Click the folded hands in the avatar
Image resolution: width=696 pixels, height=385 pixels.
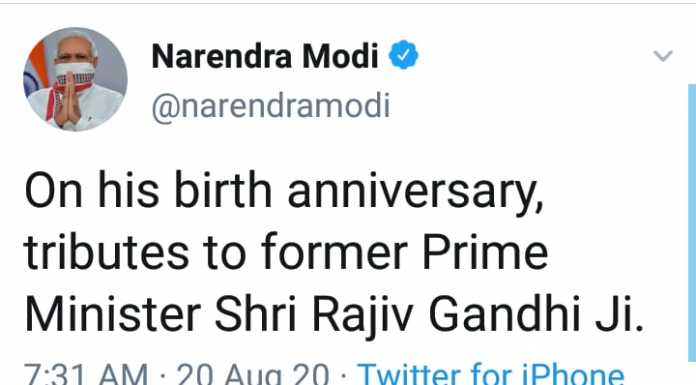click(67, 101)
